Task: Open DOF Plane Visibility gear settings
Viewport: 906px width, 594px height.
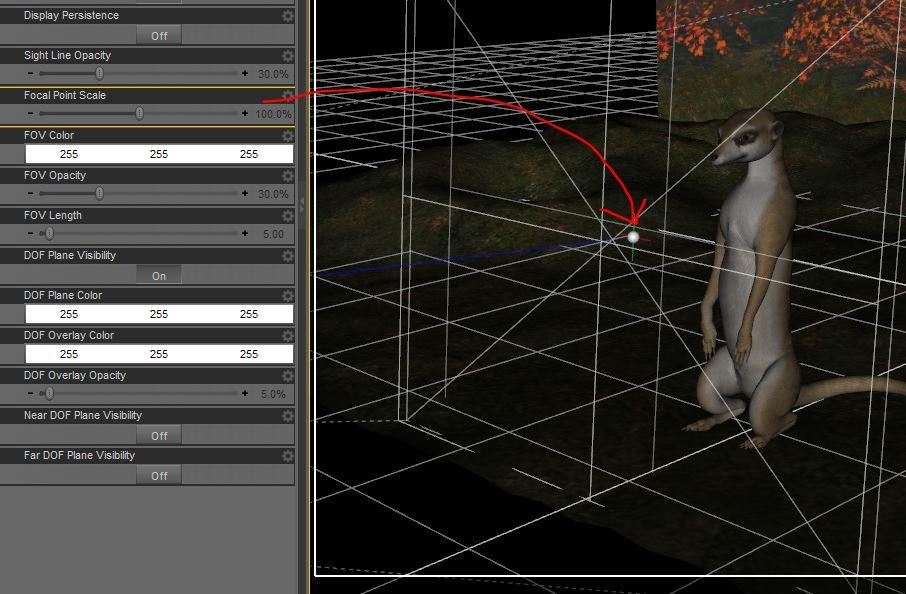Action: click(x=287, y=255)
